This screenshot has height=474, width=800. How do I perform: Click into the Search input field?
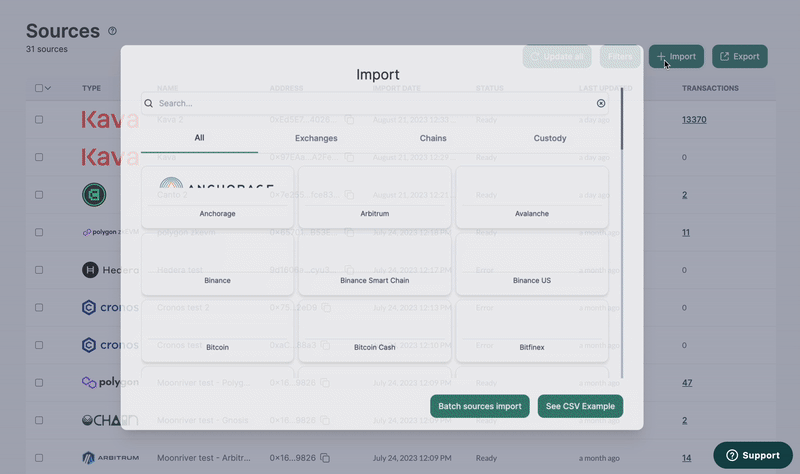pyautogui.click(x=374, y=104)
